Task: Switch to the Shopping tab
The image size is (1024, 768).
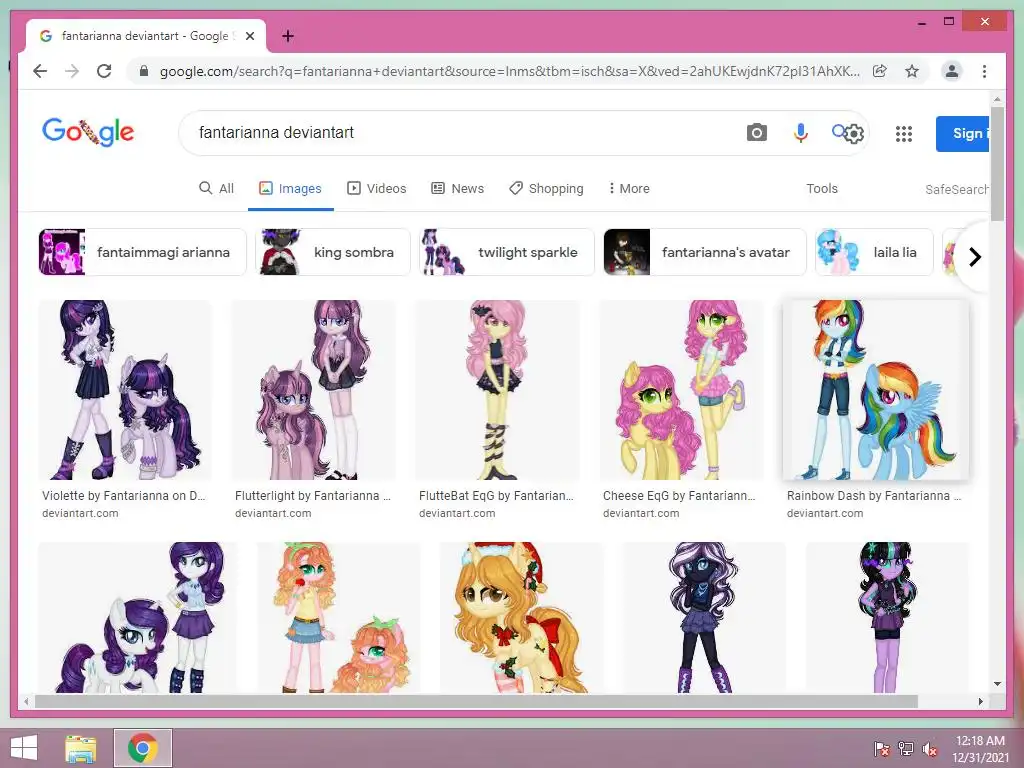Action: pyautogui.click(x=546, y=188)
